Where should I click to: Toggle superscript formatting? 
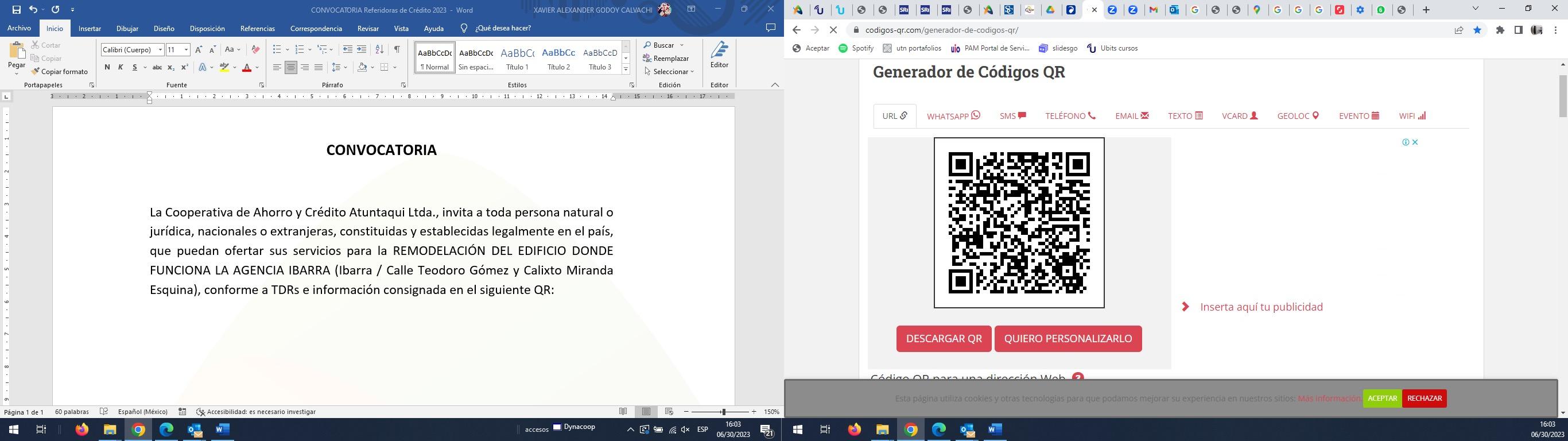(185, 67)
